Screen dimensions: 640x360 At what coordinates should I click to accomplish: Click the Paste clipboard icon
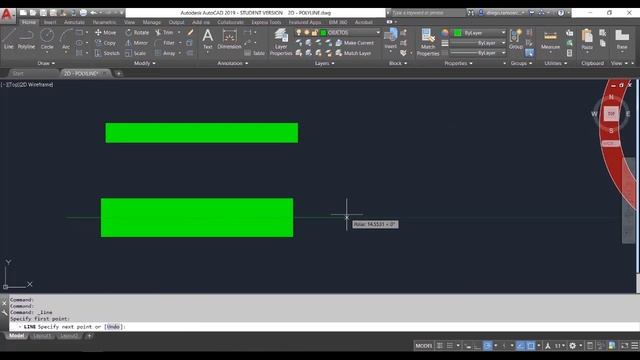(x=587, y=39)
